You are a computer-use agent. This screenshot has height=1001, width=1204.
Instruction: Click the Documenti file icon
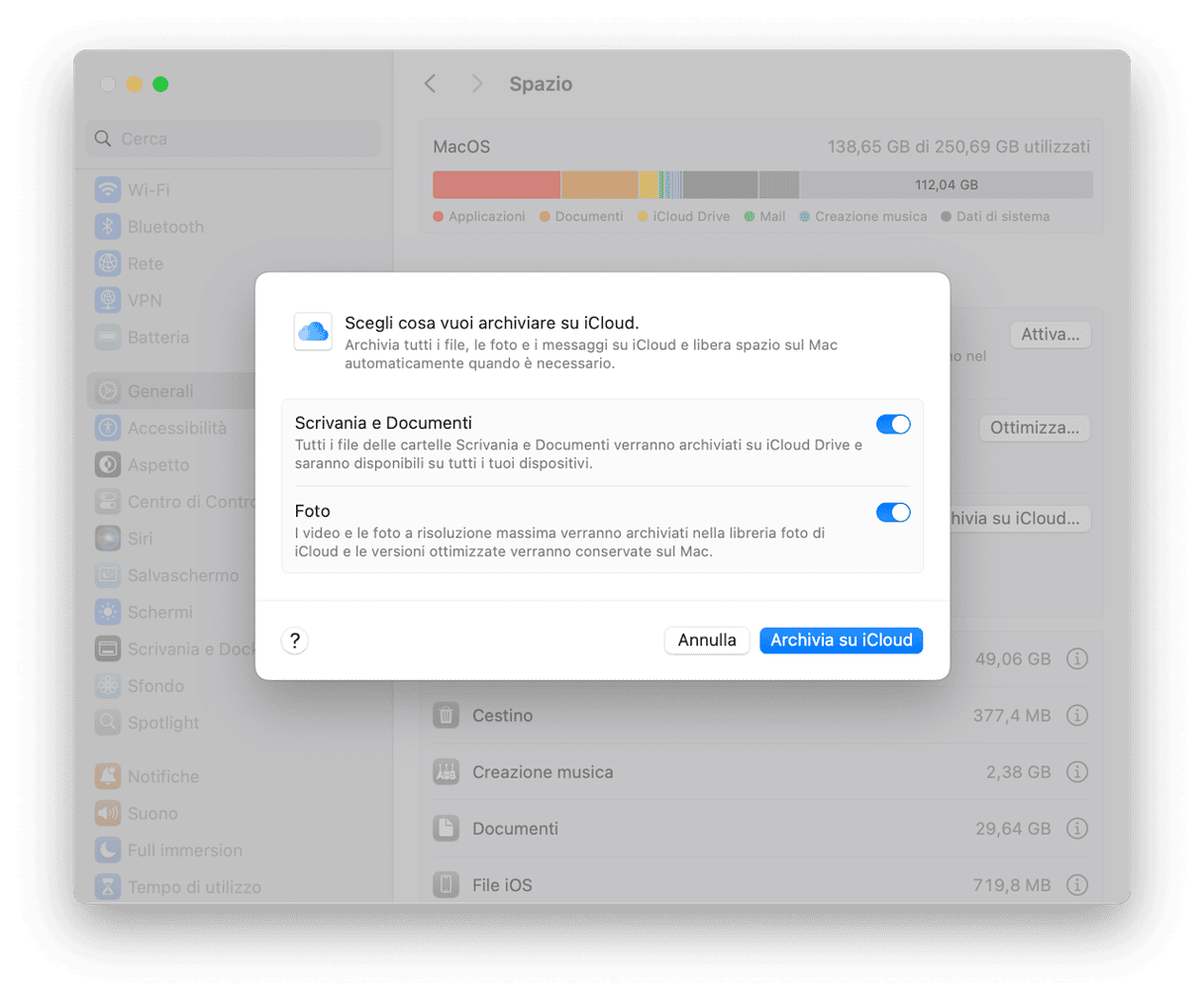(x=447, y=829)
